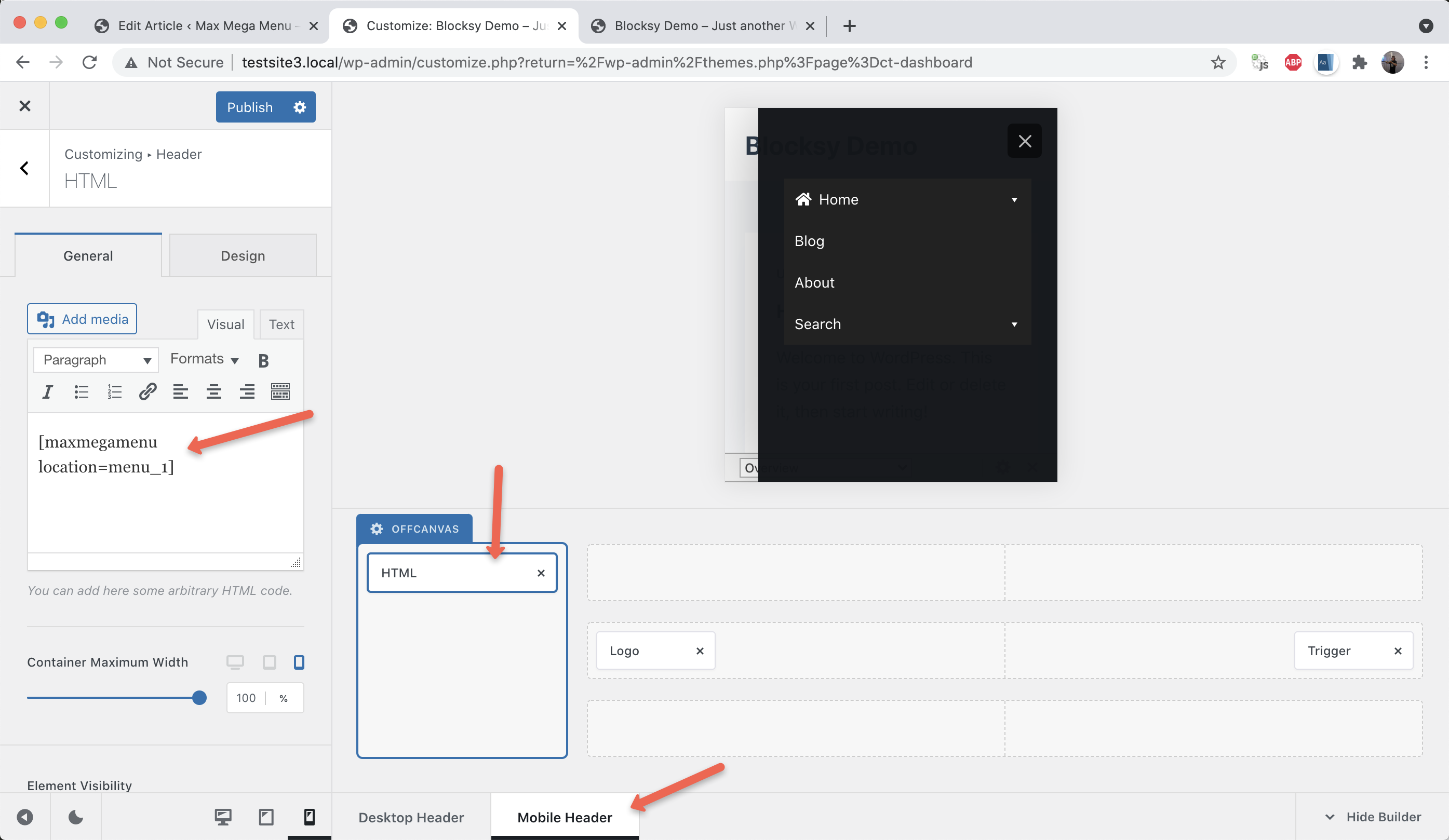This screenshot has height=840, width=1449.
Task: Switch preview to desktop device
Action: [x=223, y=817]
